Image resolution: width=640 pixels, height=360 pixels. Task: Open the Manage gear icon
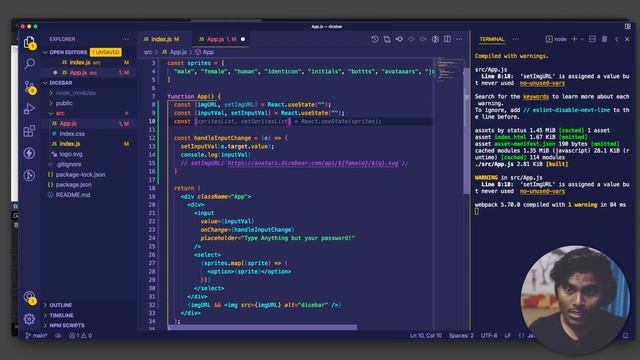pos(29,319)
